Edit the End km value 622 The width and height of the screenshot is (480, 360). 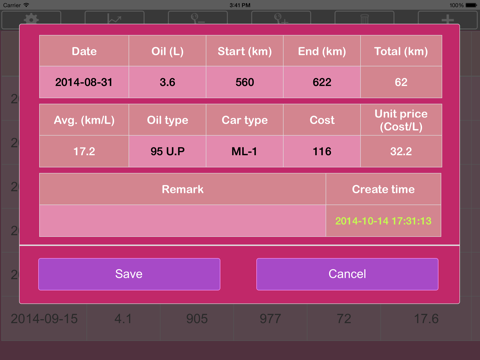tap(322, 82)
